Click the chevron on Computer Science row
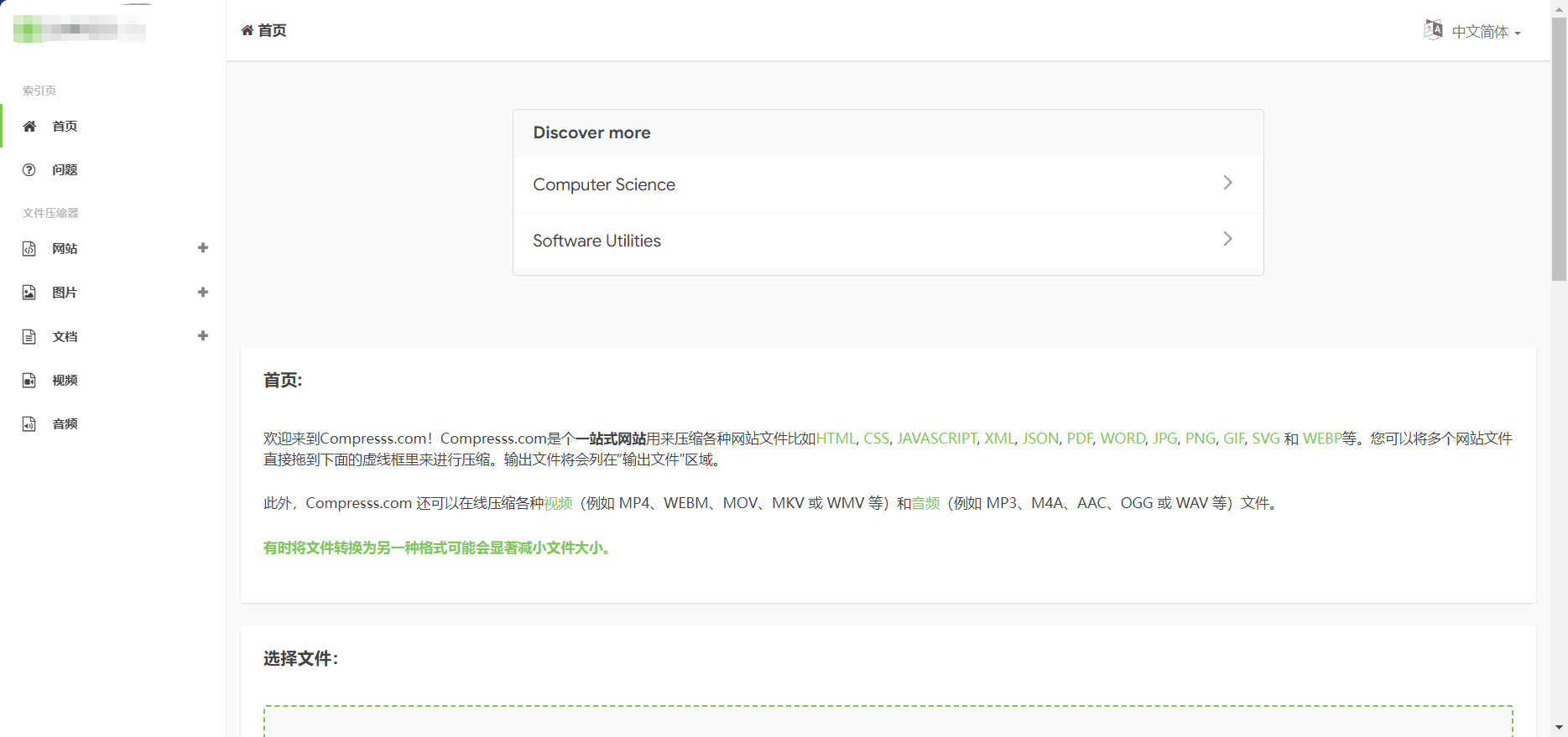 click(x=1227, y=183)
